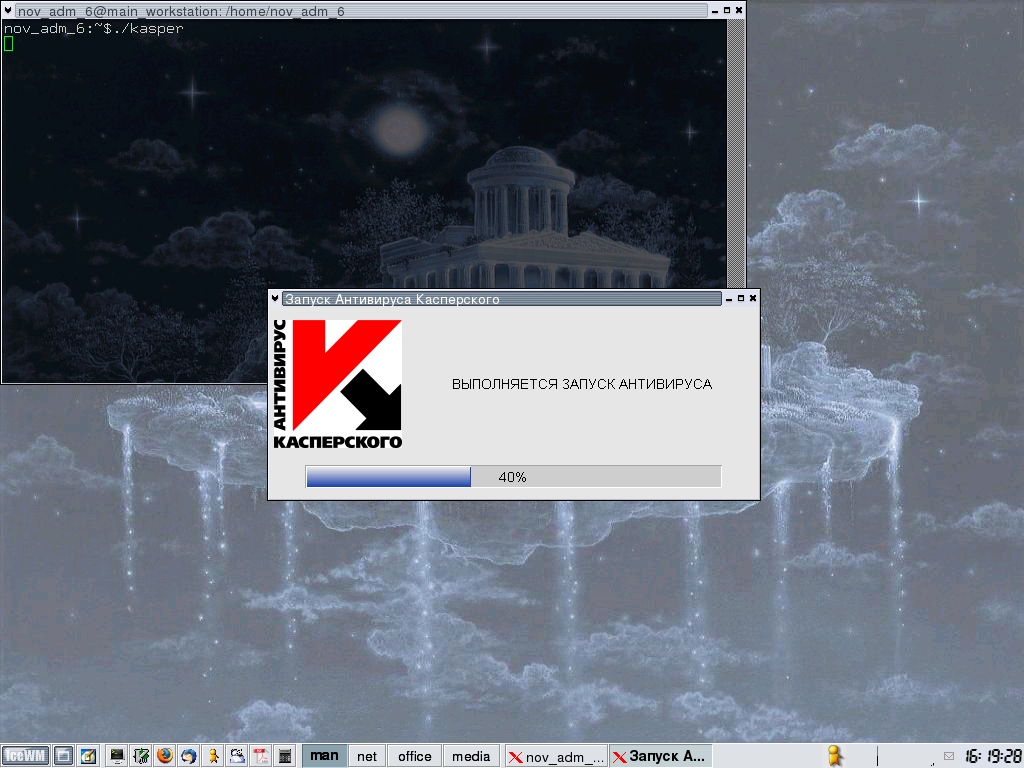Viewport: 1024px width, 768px height.
Task: Open the calculator icon in taskbar
Action: pyautogui.click(x=285, y=756)
